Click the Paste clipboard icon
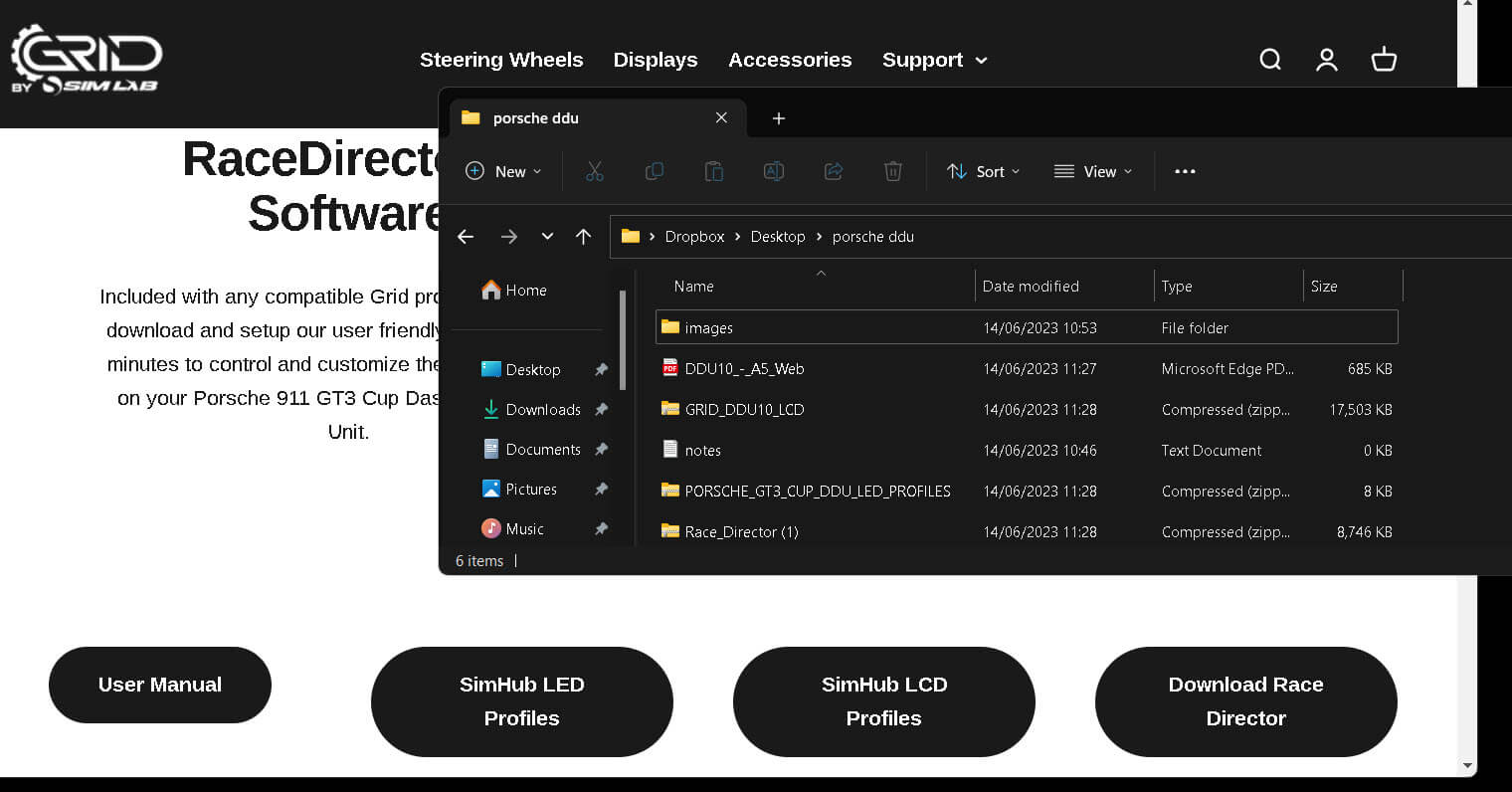Viewport: 1512px width, 792px height. point(714,171)
